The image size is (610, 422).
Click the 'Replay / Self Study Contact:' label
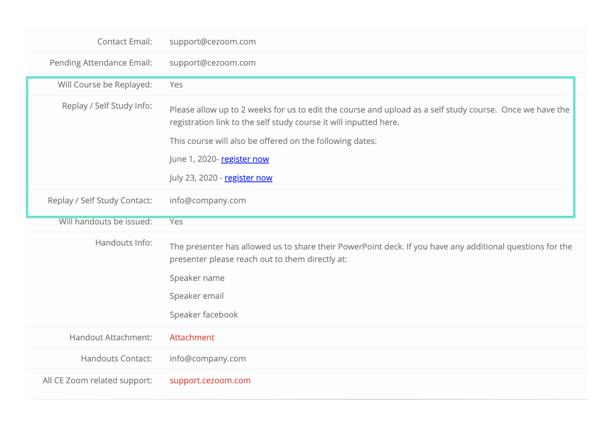[100, 200]
